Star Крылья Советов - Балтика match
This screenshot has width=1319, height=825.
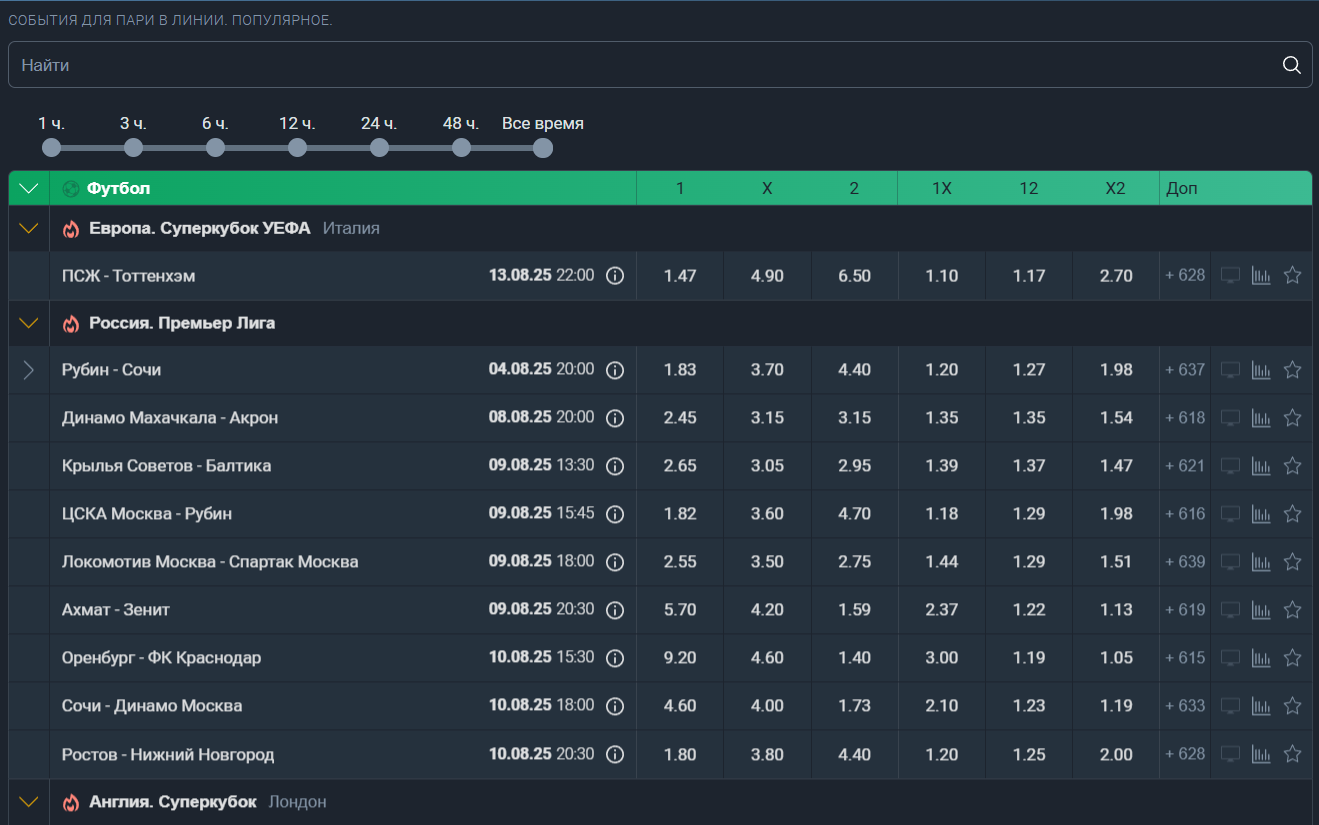(x=1292, y=465)
